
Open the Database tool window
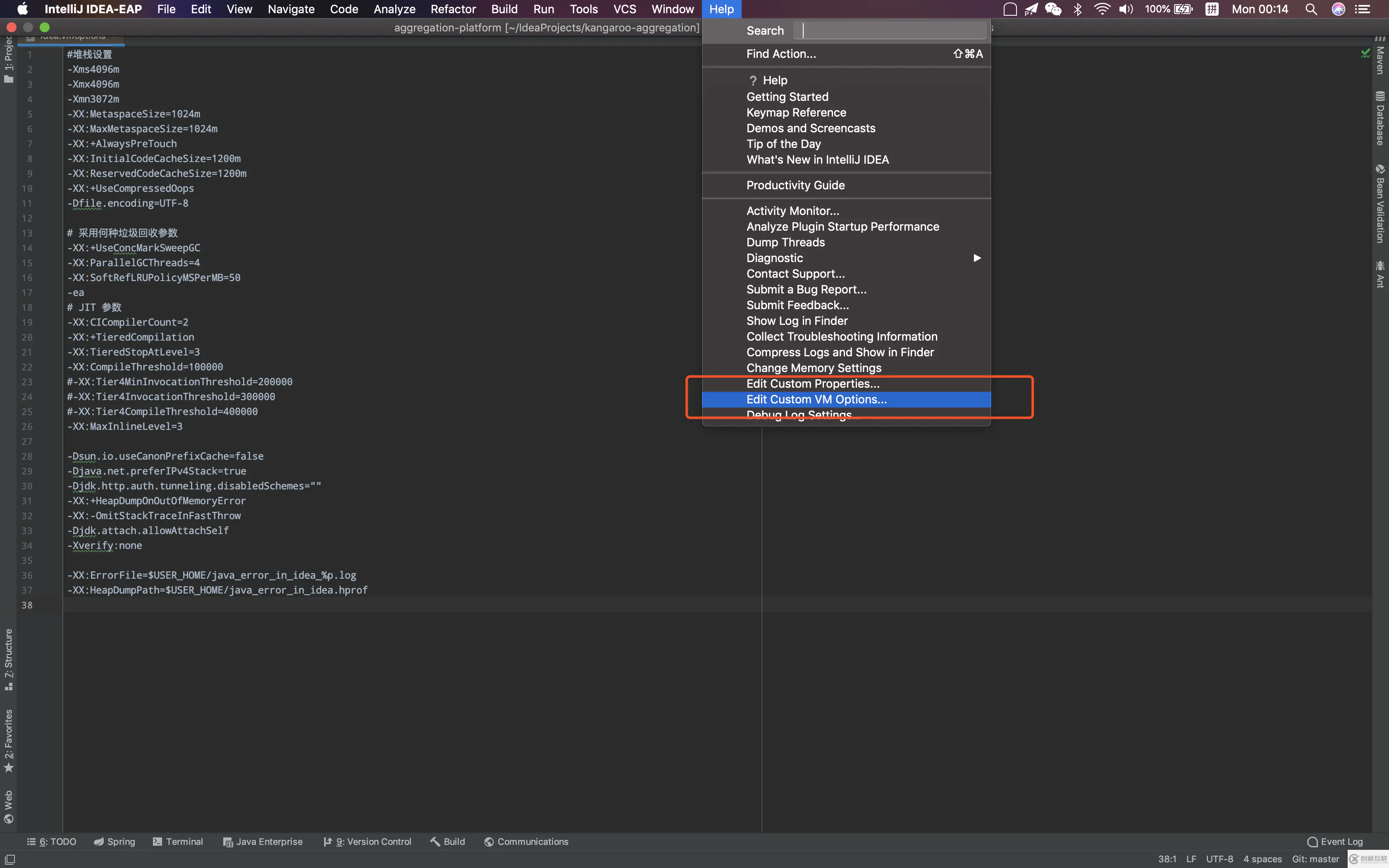1380,118
